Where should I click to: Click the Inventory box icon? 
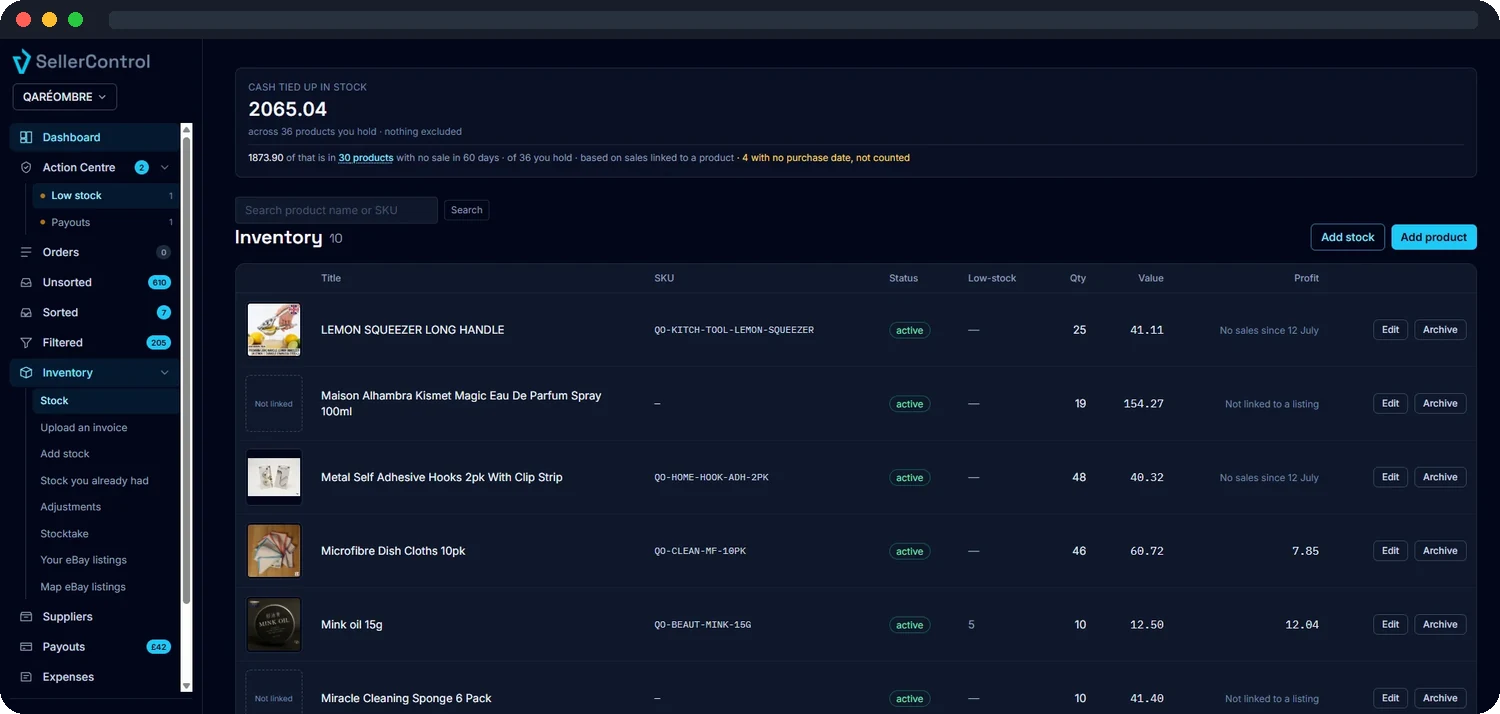click(26, 372)
